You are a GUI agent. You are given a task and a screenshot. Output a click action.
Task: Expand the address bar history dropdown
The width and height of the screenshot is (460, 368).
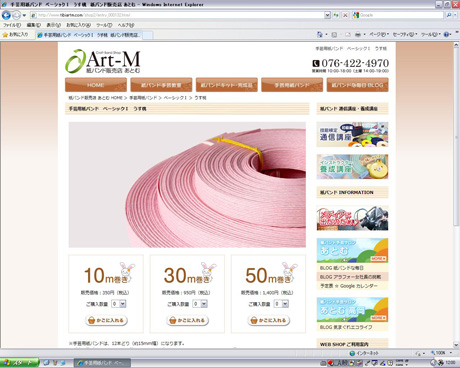click(x=327, y=15)
